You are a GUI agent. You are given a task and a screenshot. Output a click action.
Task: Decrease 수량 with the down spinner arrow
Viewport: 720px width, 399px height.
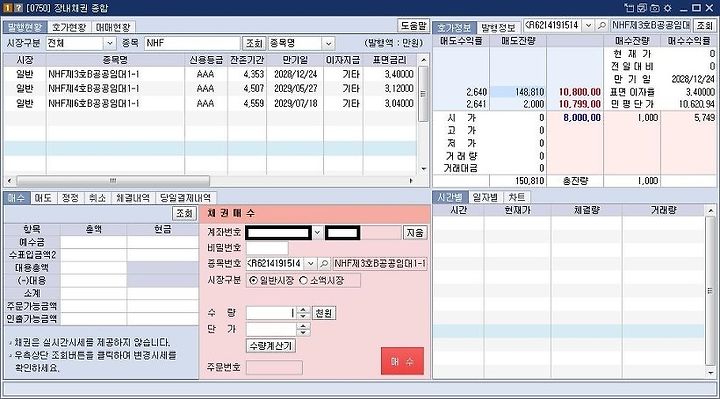coord(303,316)
